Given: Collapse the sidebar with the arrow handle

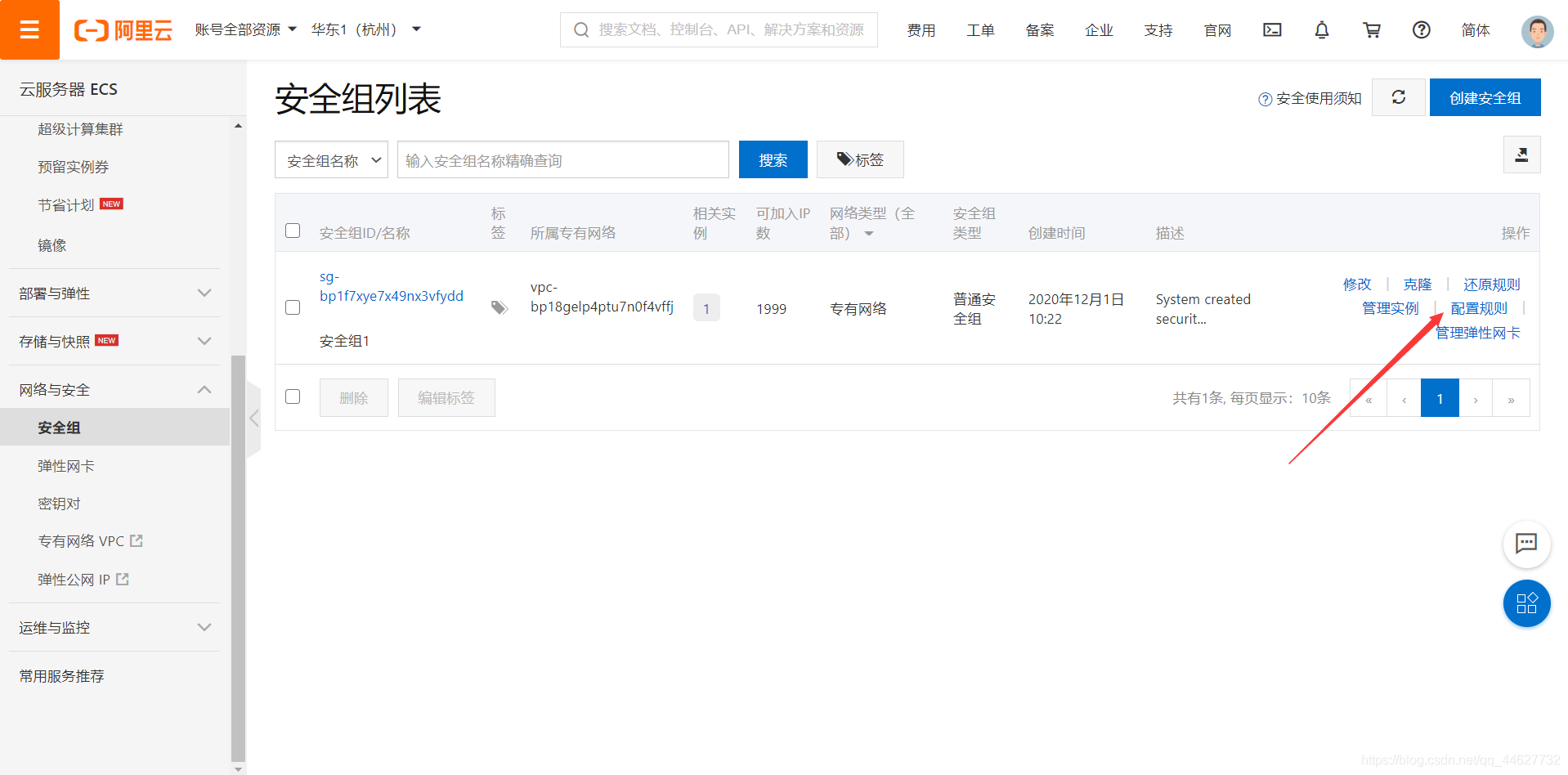Looking at the screenshot, I should [253, 419].
